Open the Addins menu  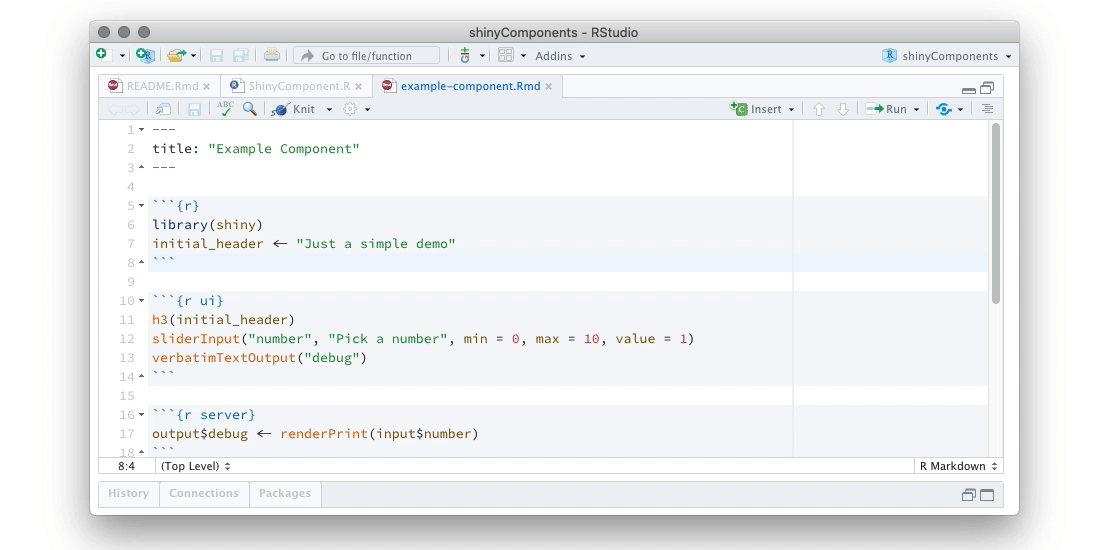pos(560,55)
